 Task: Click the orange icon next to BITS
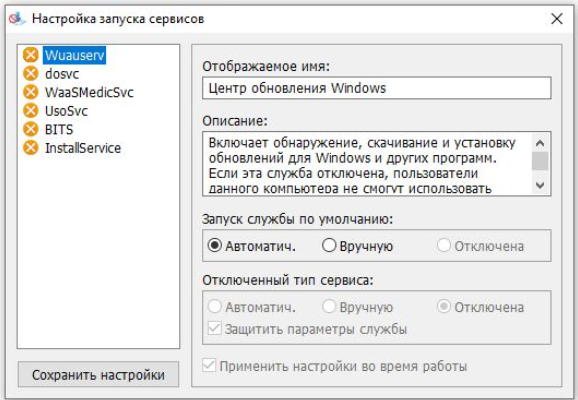click(x=31, y=129)
